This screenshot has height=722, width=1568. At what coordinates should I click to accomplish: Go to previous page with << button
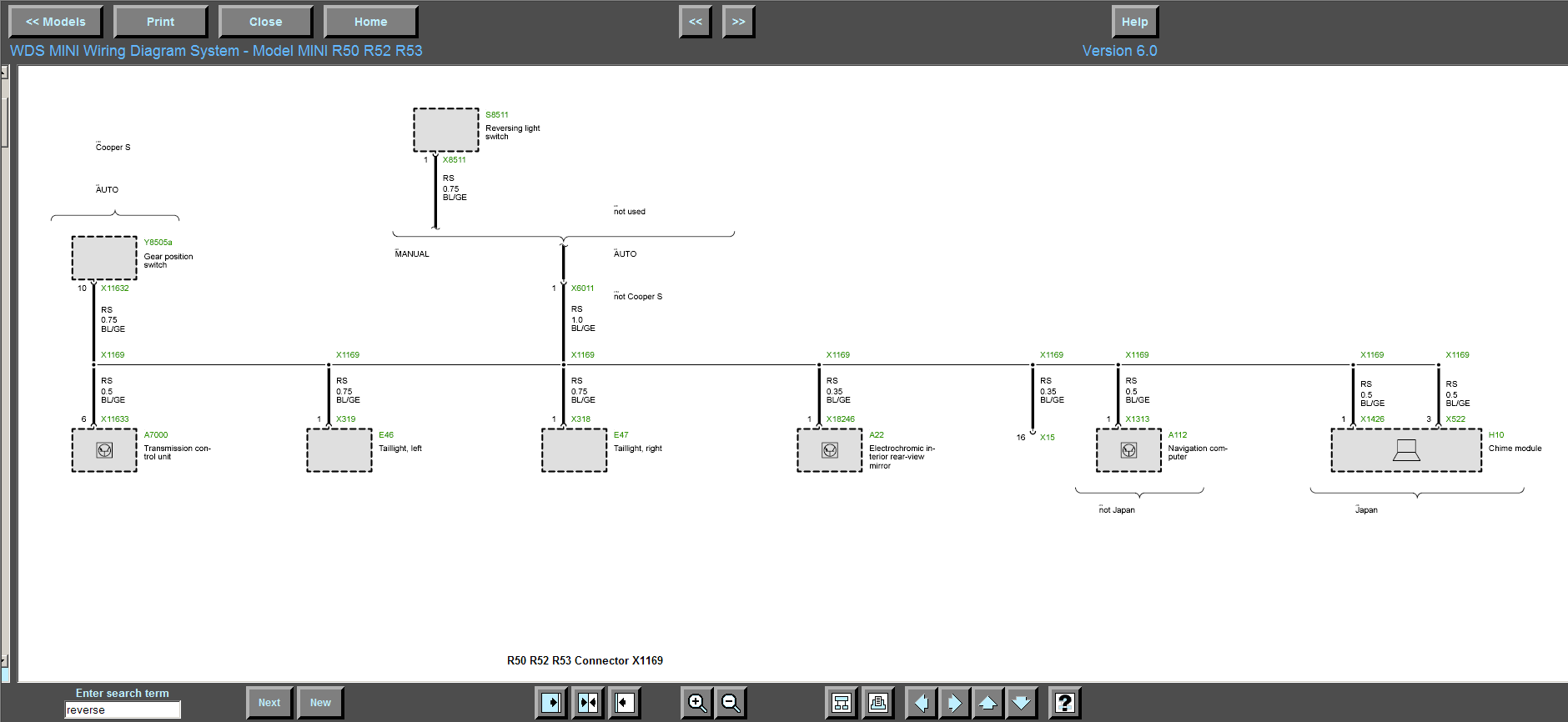695,22
